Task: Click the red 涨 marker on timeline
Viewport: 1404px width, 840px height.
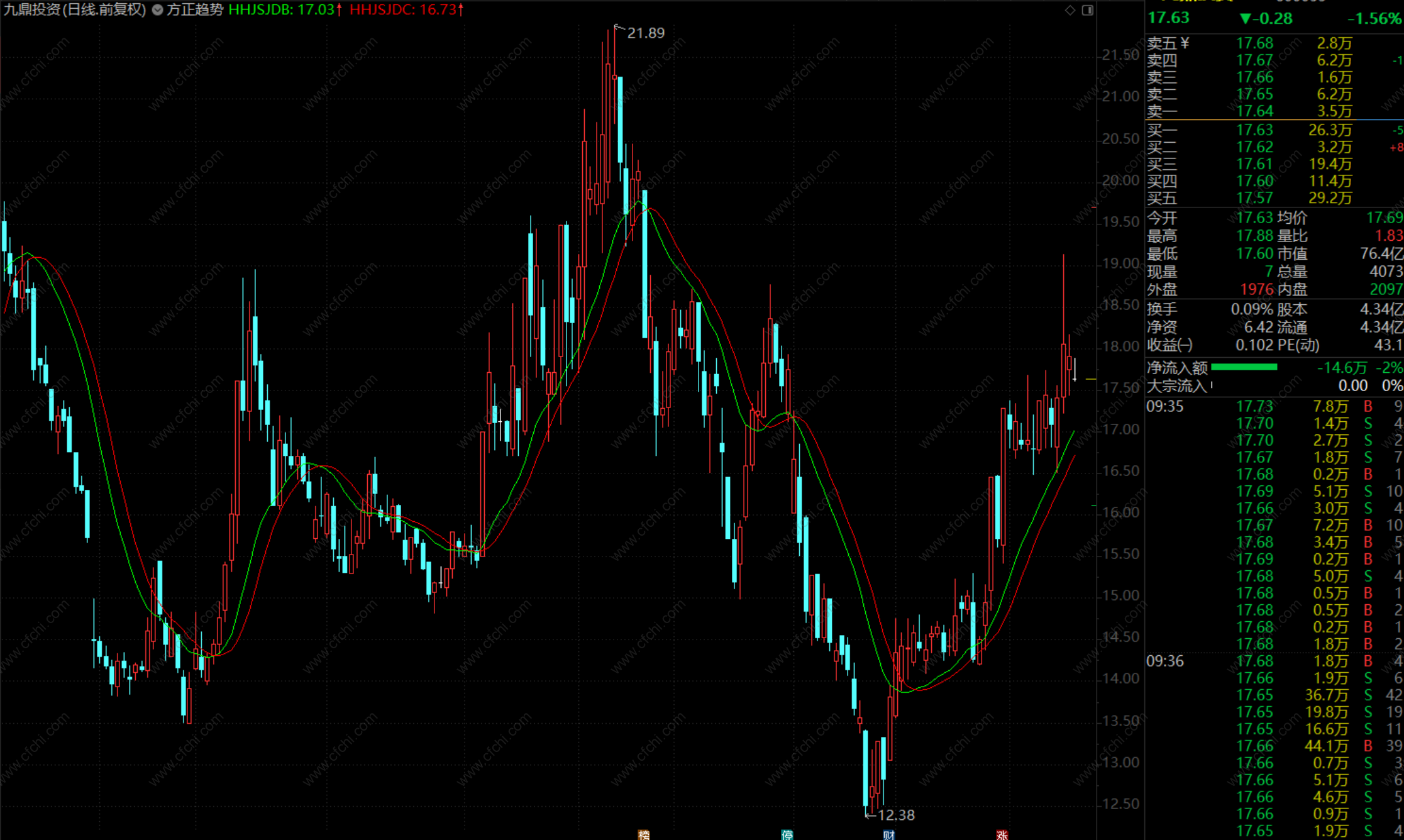Action: 1002,834
